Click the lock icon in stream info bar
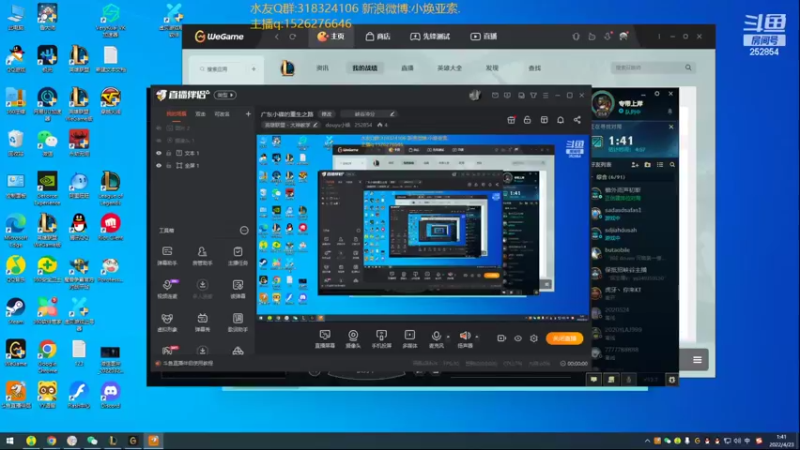 (x=527, y=120)
